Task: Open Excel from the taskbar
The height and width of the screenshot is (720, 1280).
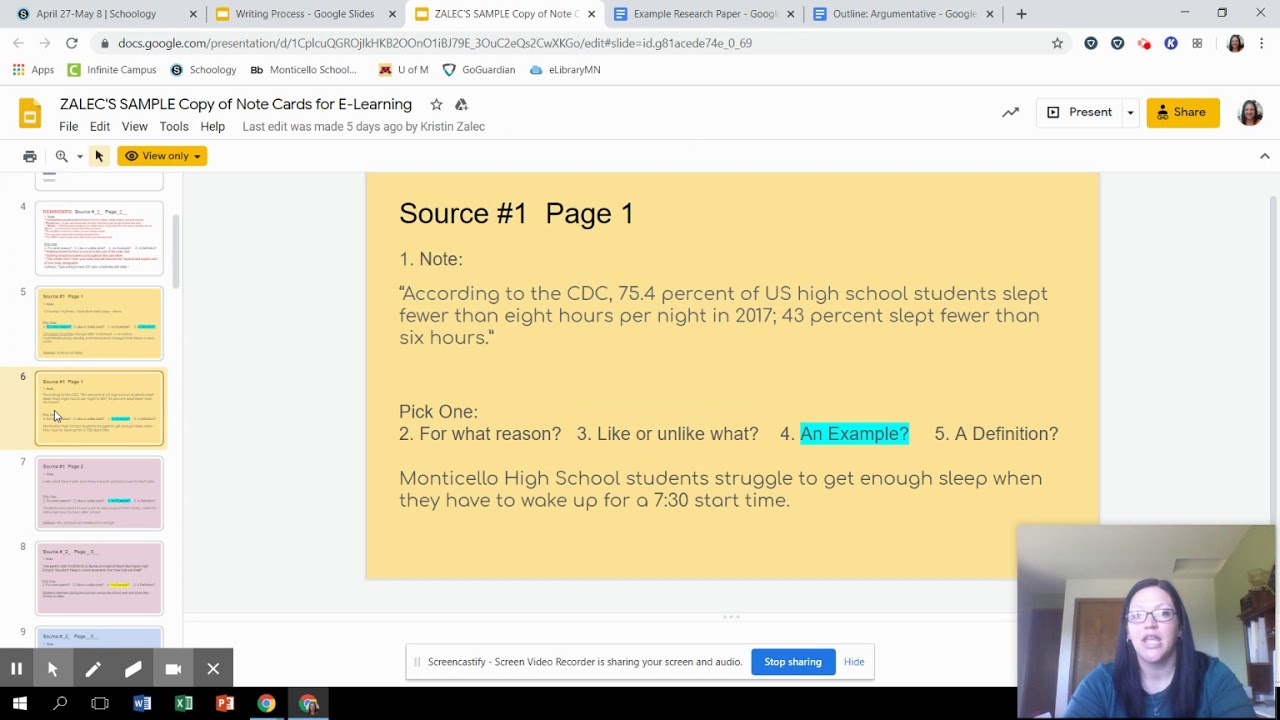Action: pyautogui.click(x=184, y=704)
